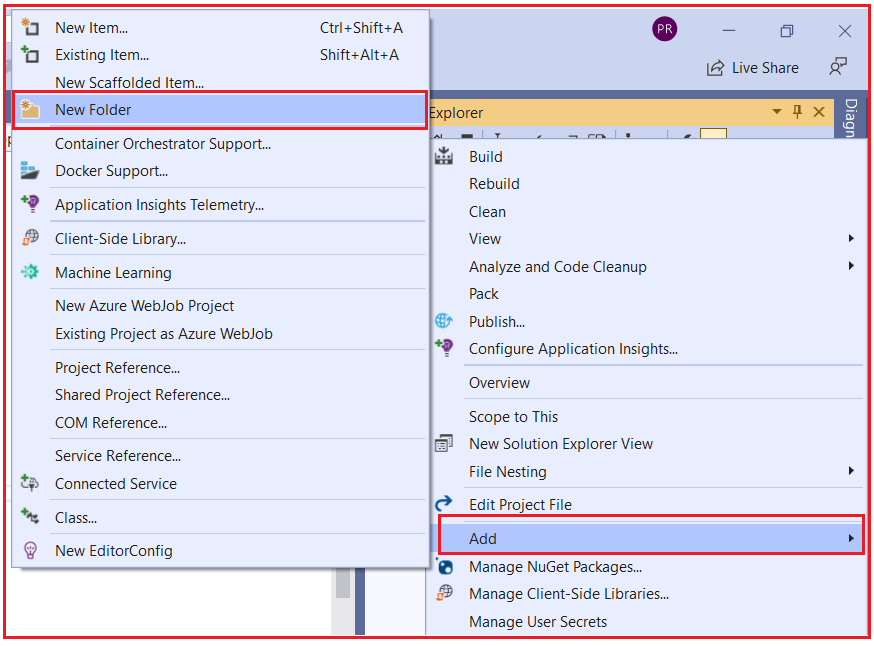Screen dimensions: 874x646
Task: Start a Live Share session
Action: click(x=752, y=68)
